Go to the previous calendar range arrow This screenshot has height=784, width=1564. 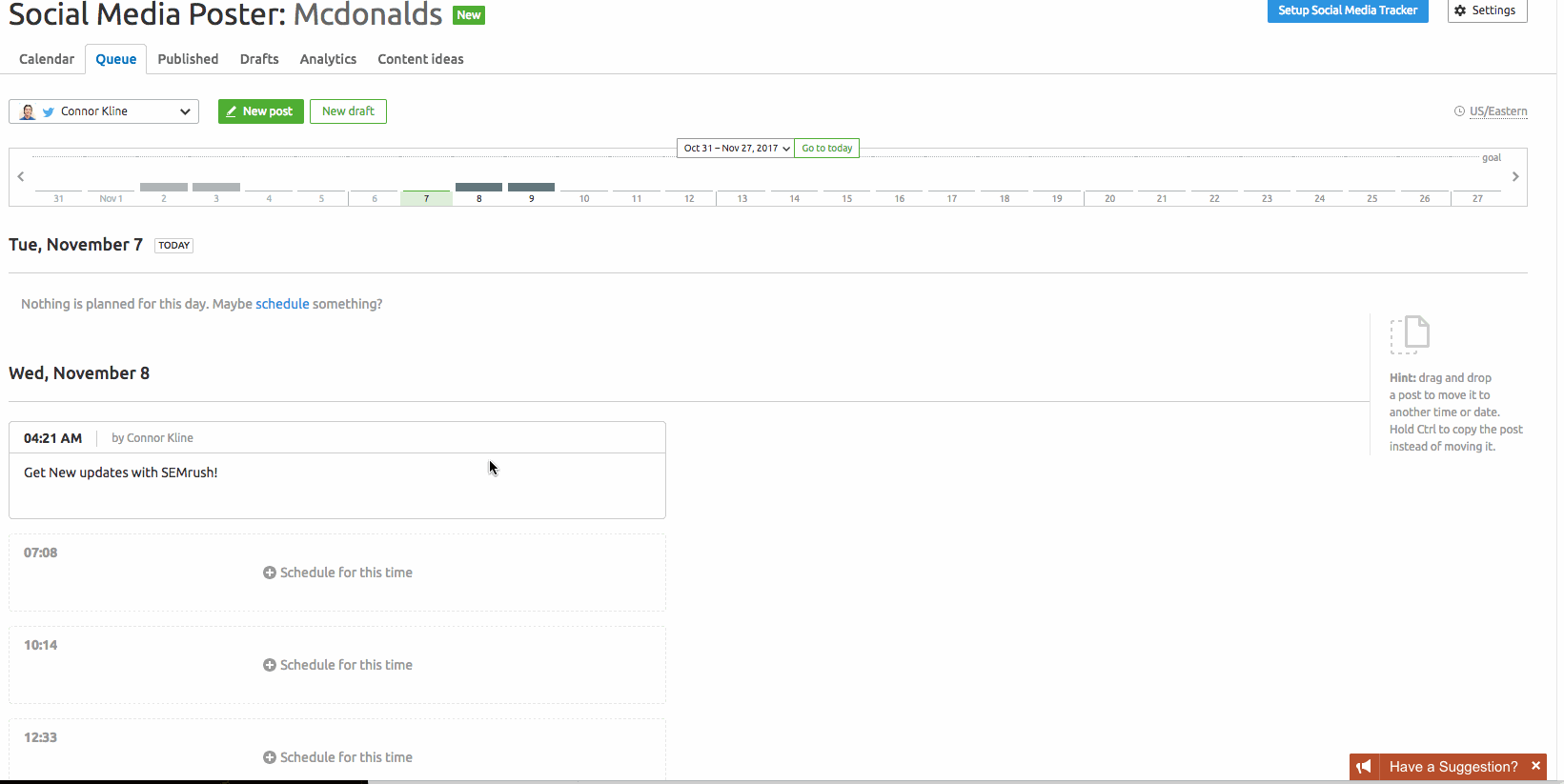pos(21,176)
